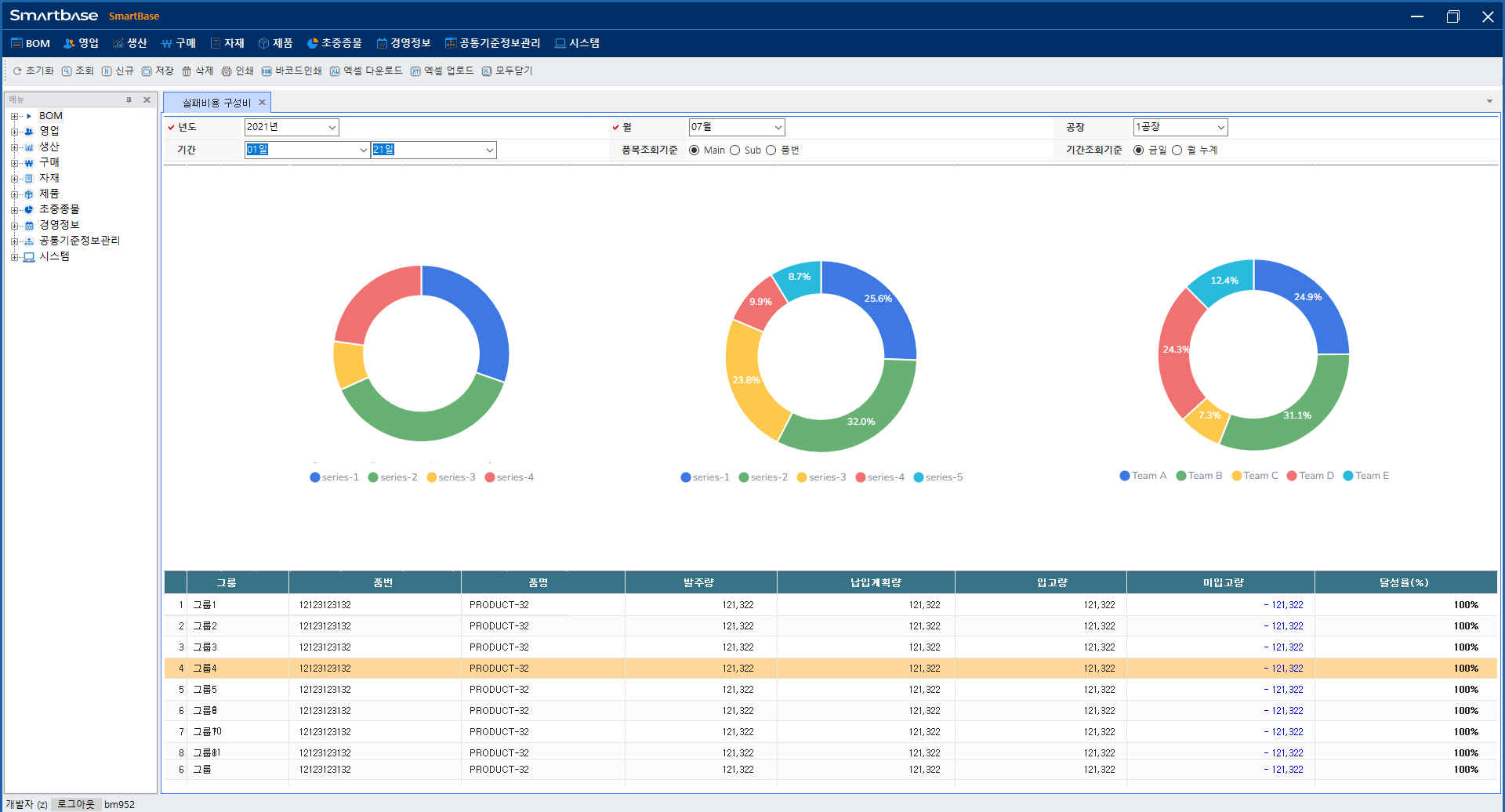Click the series-5 legend swatch
This screenshot has height=812, width=1505.
point(919,477)
